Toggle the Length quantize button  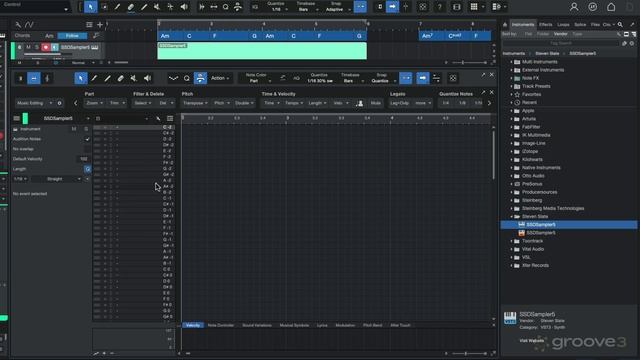87,169
